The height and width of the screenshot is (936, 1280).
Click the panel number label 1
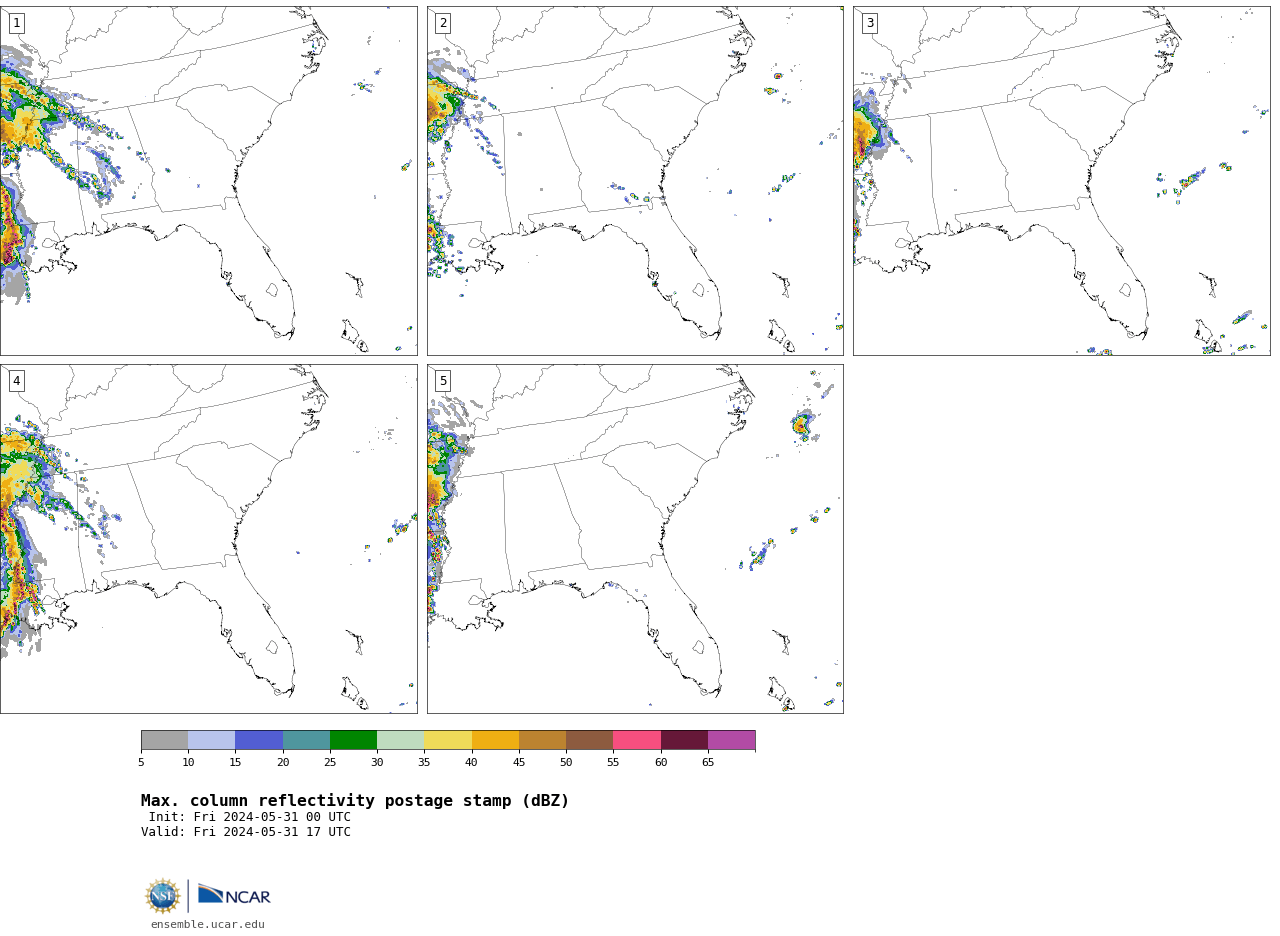click(16, 23)
